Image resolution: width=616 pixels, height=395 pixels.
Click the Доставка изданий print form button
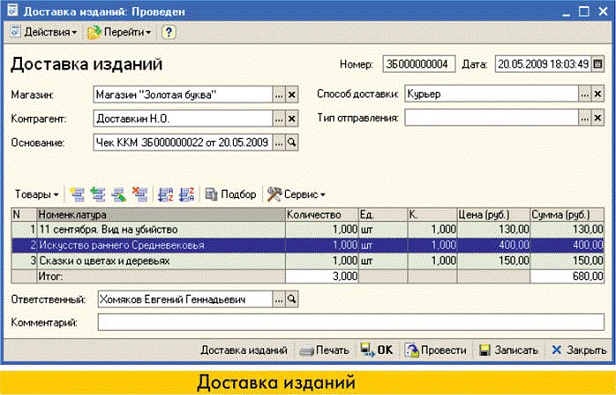pyautogui.click(x=244, y=350)
